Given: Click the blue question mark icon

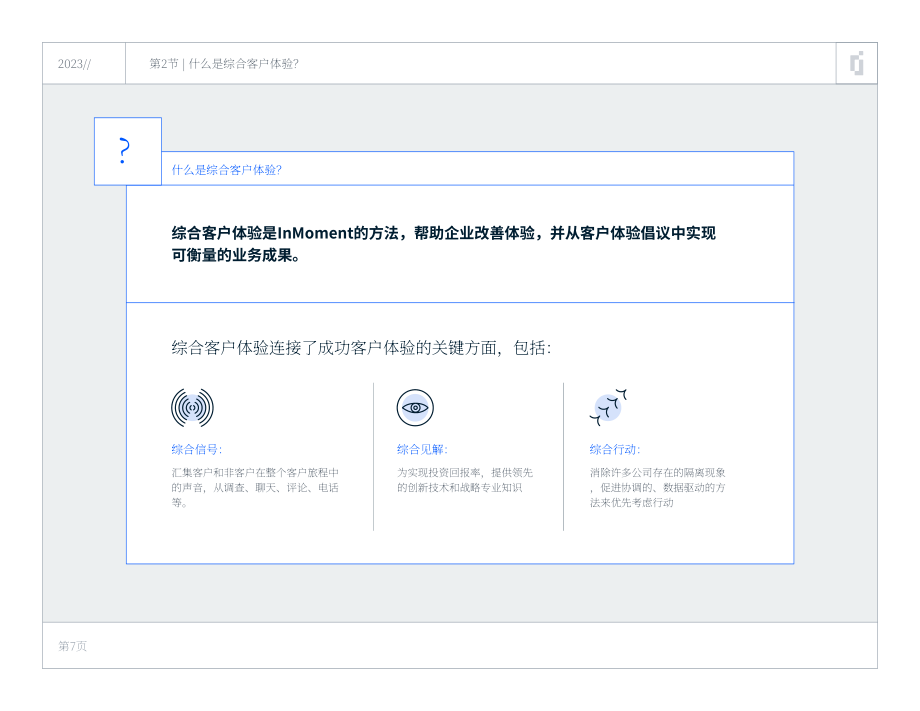Looking at the screenshot, I should (124, 151).
